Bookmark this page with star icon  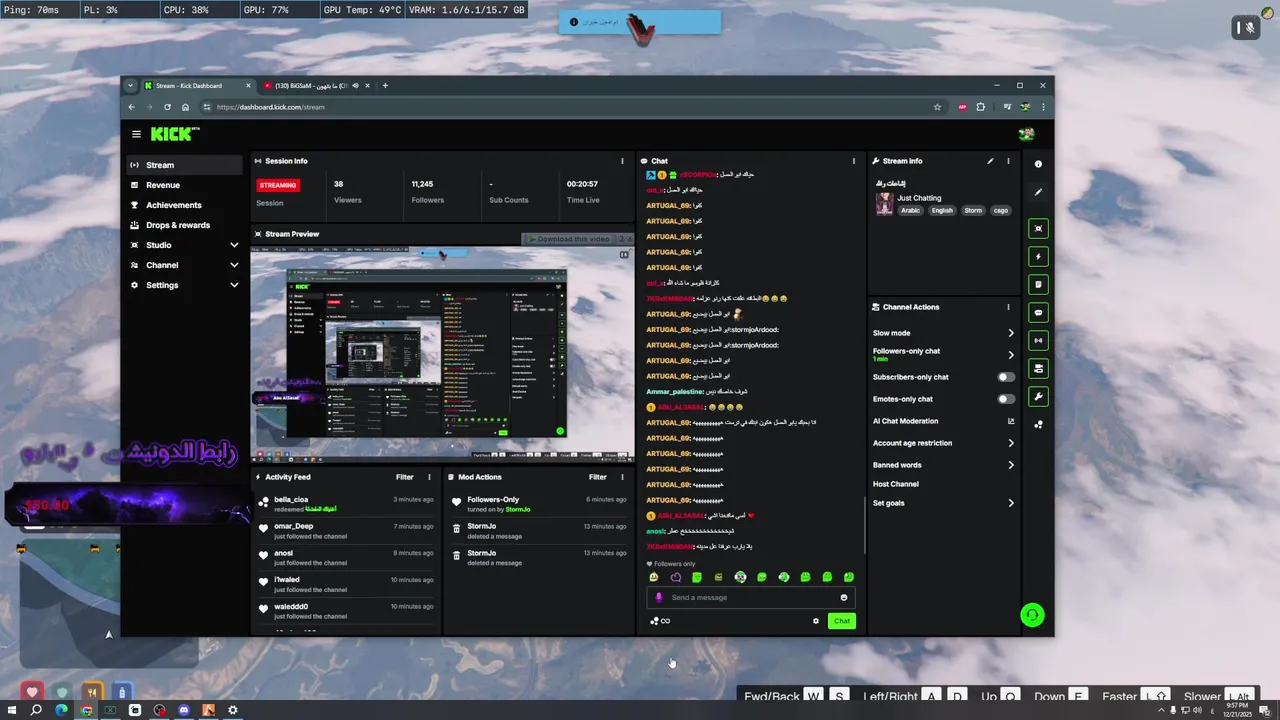[937, 107]
